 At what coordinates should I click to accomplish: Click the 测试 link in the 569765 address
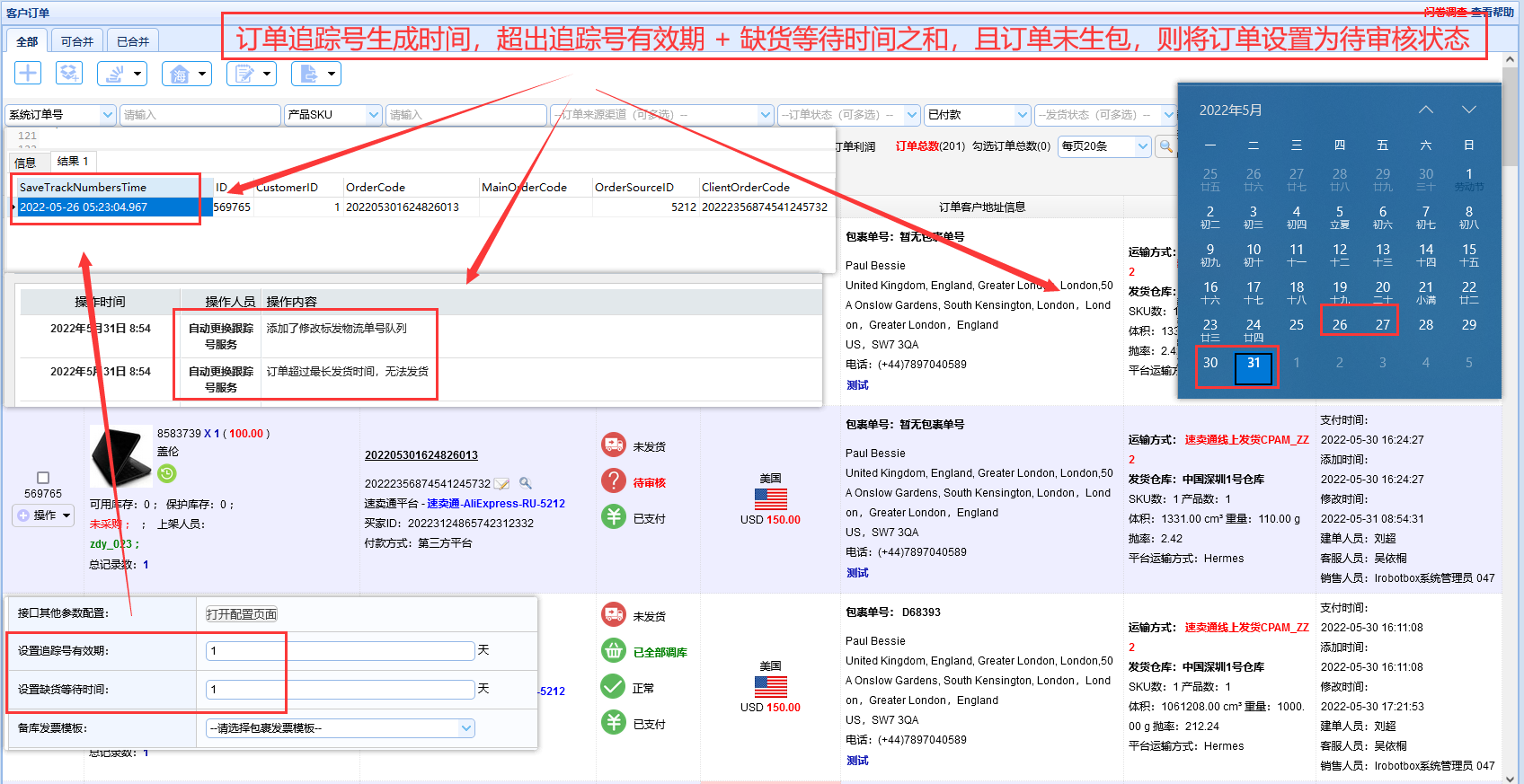pyautogui.click(x=857, y=573)
